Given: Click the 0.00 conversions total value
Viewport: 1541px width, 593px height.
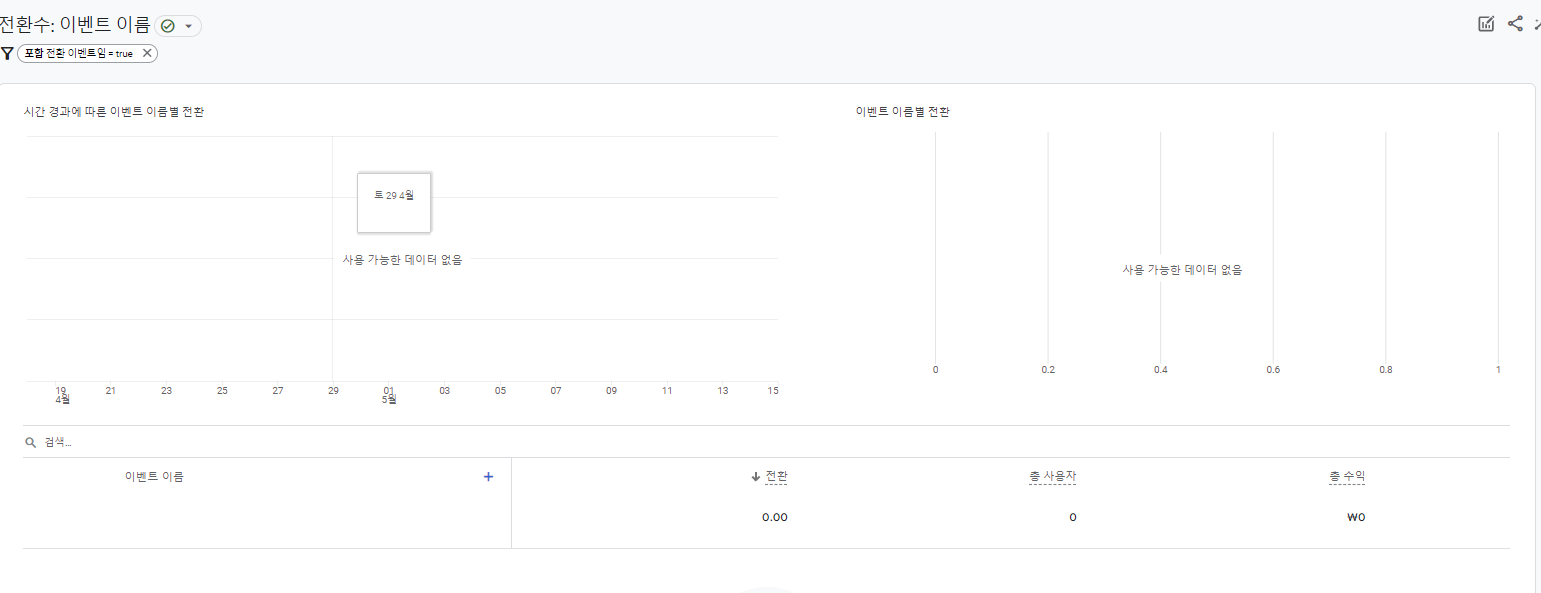Looking at the screenshot, I should 774,518.
